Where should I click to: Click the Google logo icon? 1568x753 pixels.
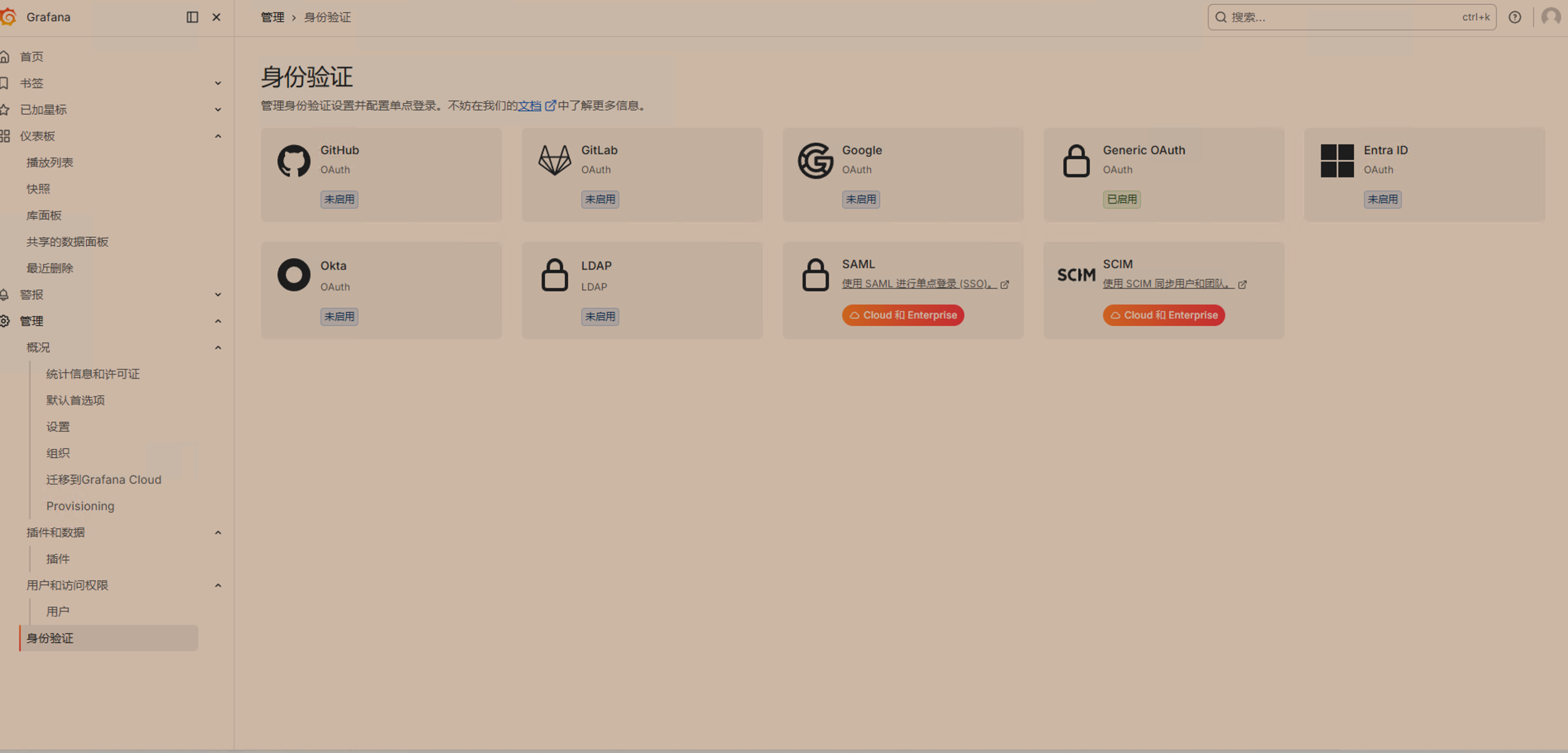815,161
